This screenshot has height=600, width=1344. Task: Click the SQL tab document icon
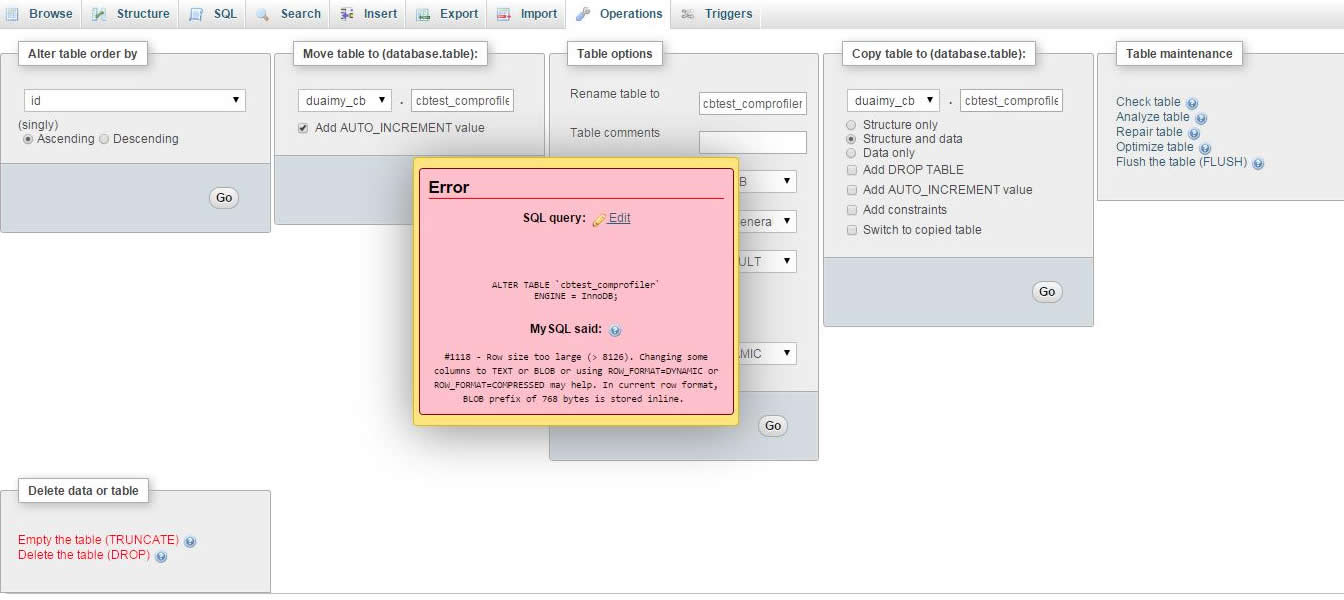click(x=197, y=14)
